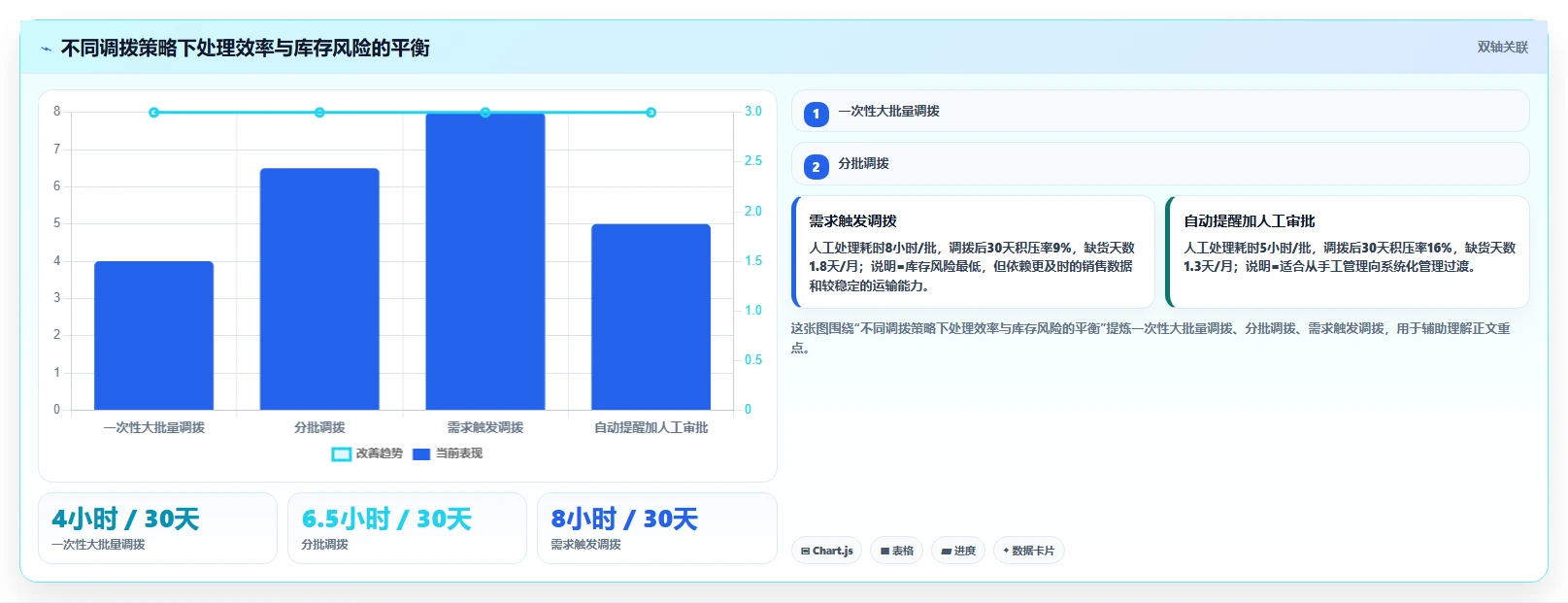Viewport: 1568px width, 603px height.
Task: Click the number 1 badge icon
Action: (817, 115)
